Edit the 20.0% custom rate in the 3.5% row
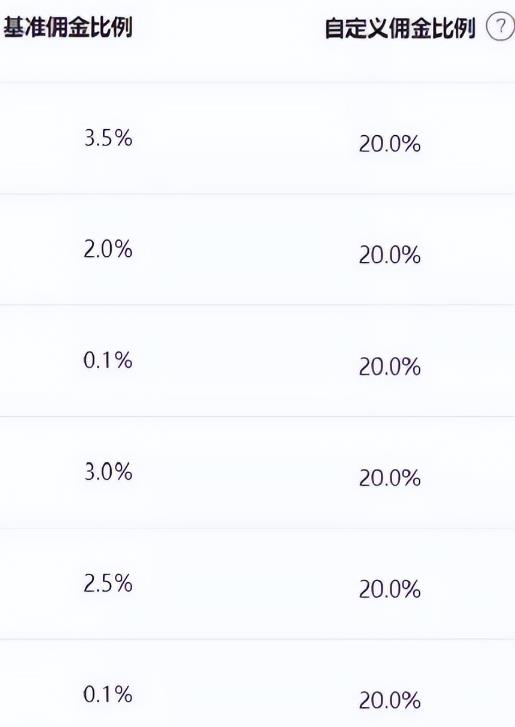The image size is (515, 727). point(390,144)
